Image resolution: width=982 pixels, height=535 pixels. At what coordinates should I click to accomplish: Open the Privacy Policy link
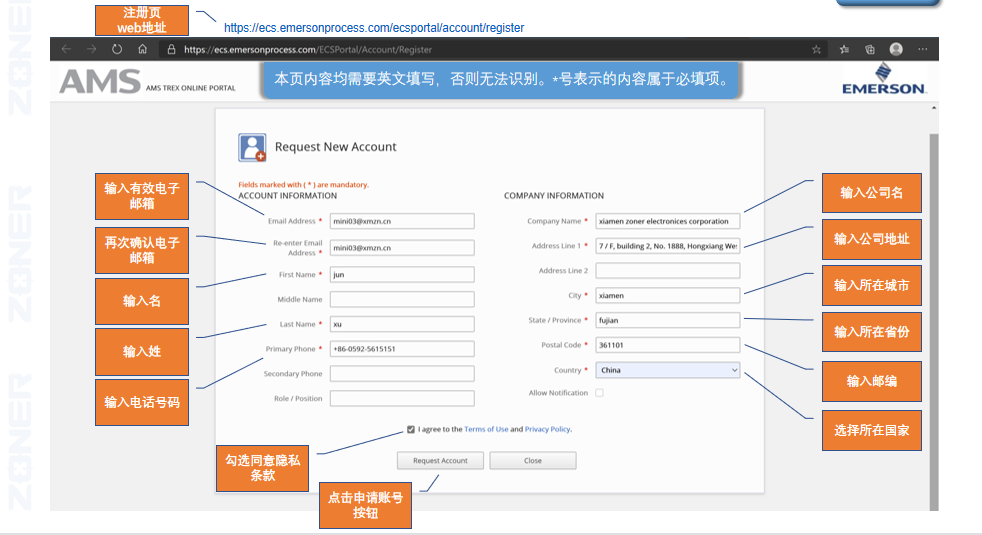547,429
